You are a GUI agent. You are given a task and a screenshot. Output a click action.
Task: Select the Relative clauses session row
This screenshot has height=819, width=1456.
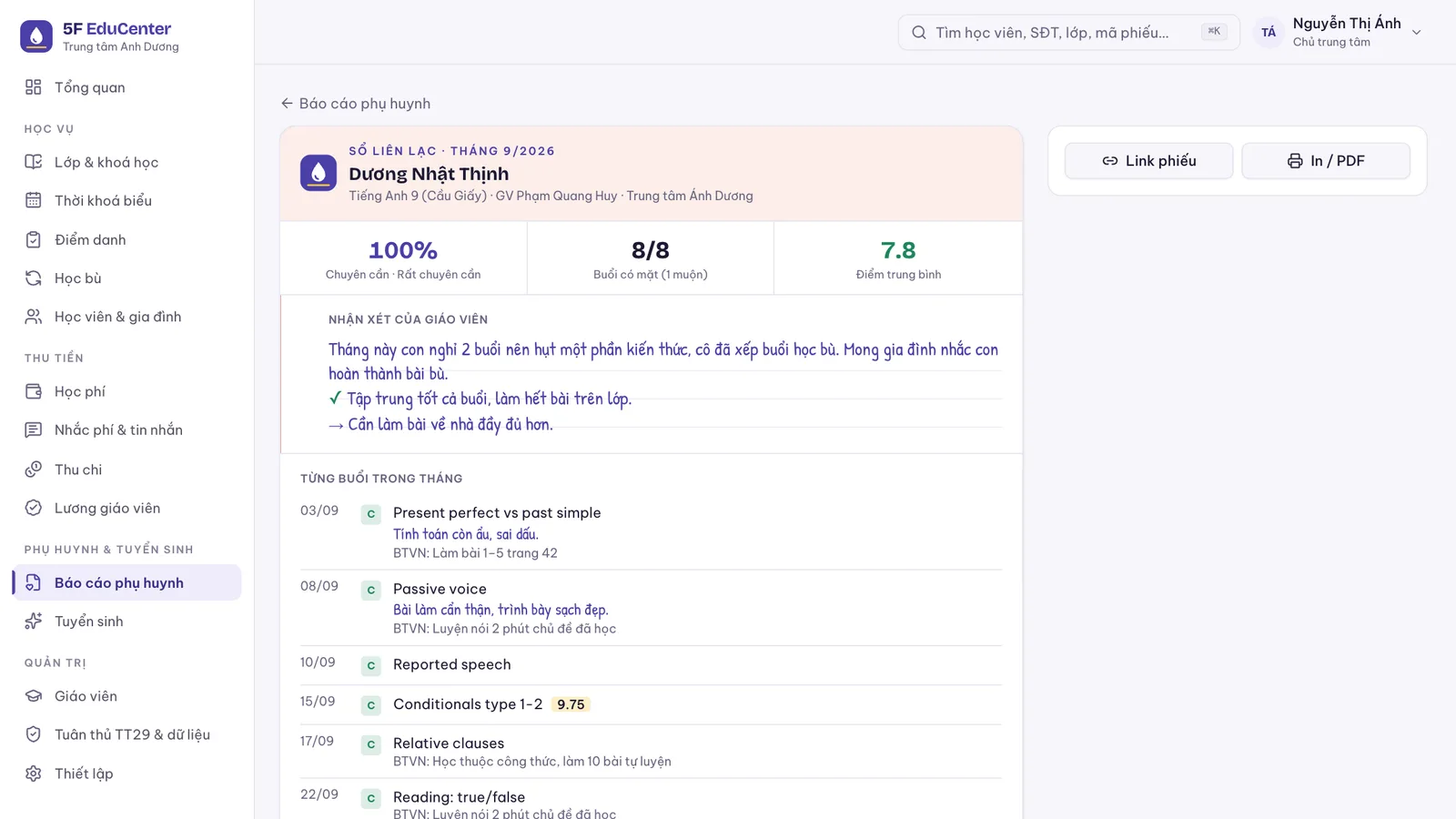tap(651, 752)
